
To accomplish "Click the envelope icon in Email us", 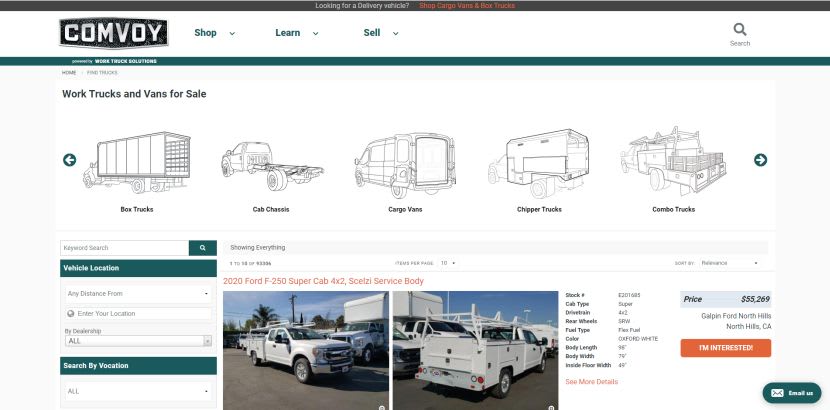I will 777,393.
